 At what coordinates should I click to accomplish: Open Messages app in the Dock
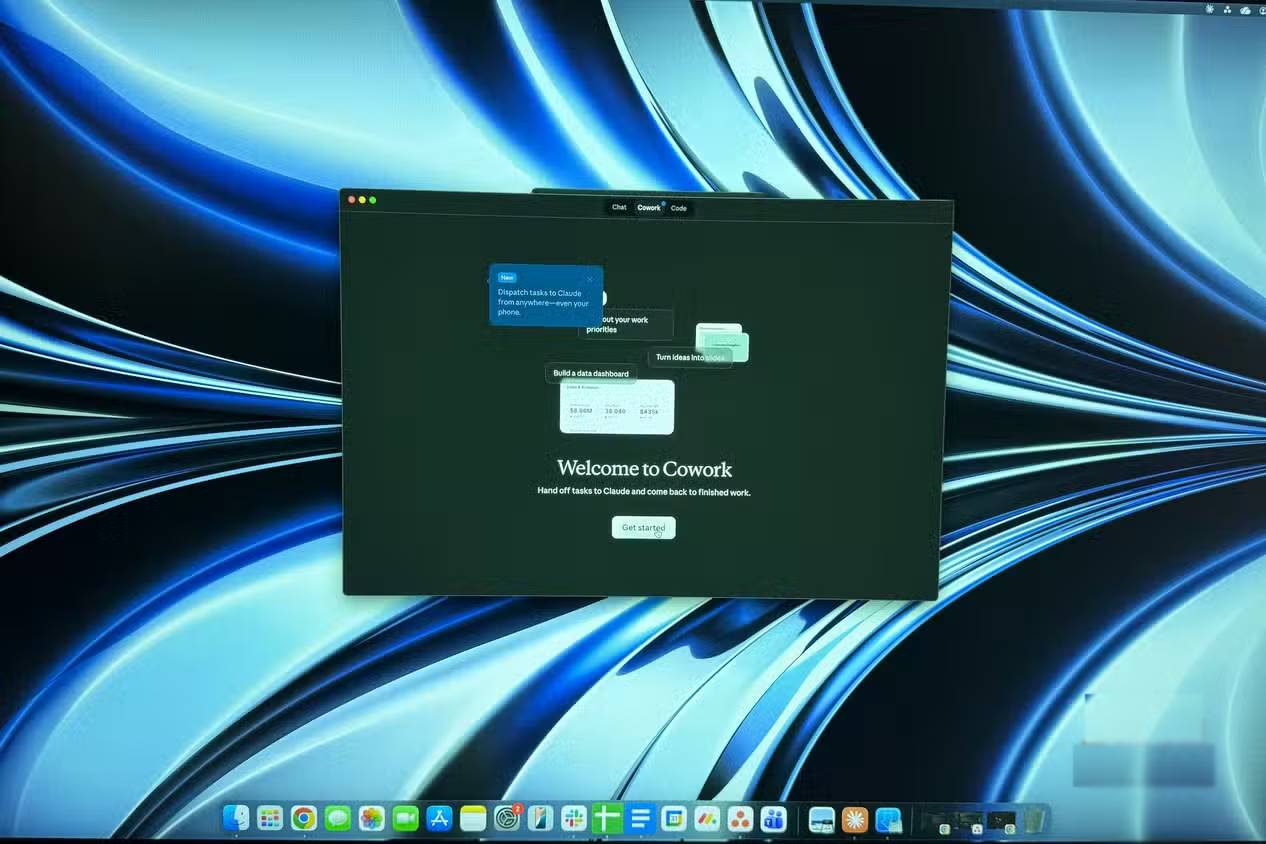338,819
